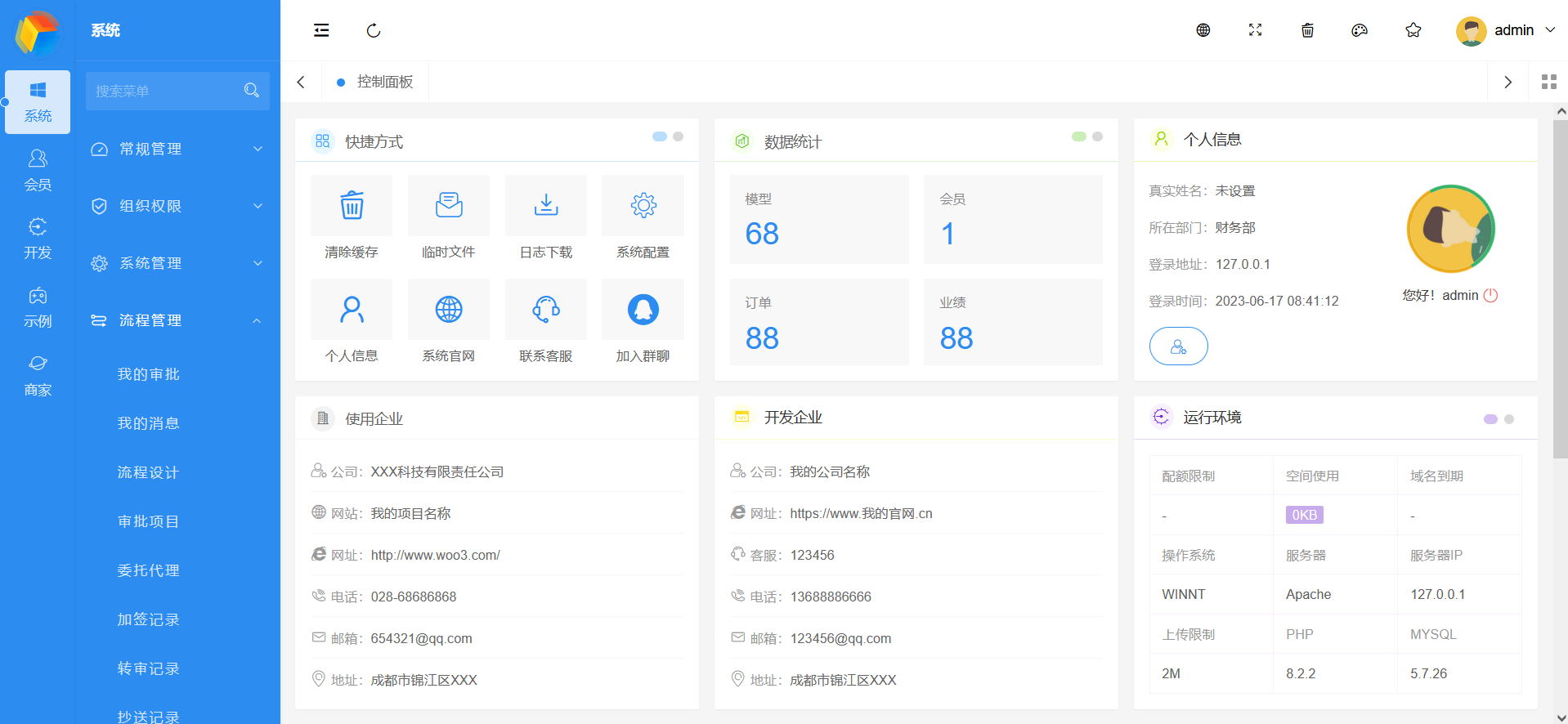
Task: Switch to the 控制面板 tab
Action: pyautogui.click(x=384, y=82)
